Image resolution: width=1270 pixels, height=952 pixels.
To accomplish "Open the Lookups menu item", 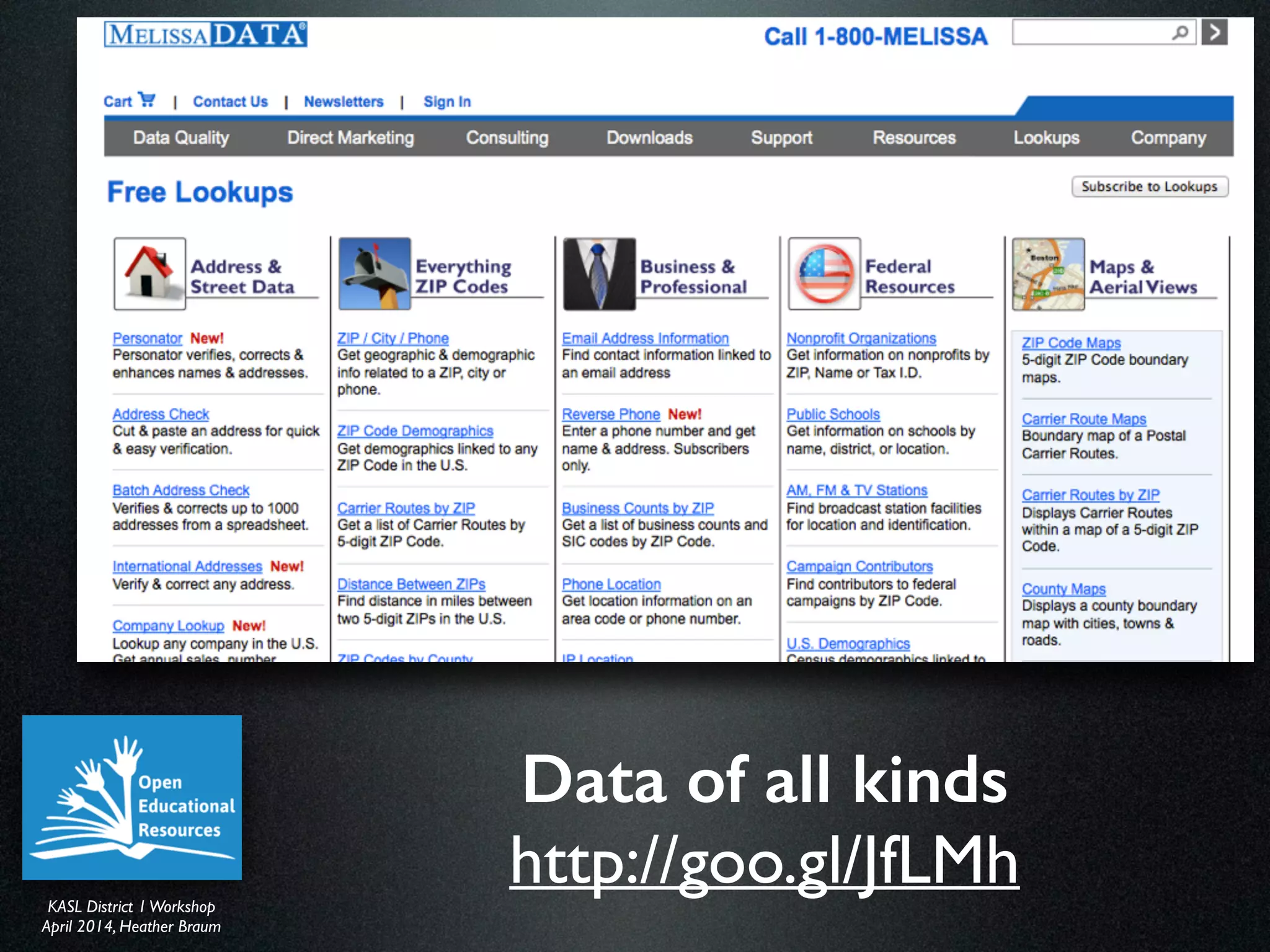I will [x=1046, y=138].
